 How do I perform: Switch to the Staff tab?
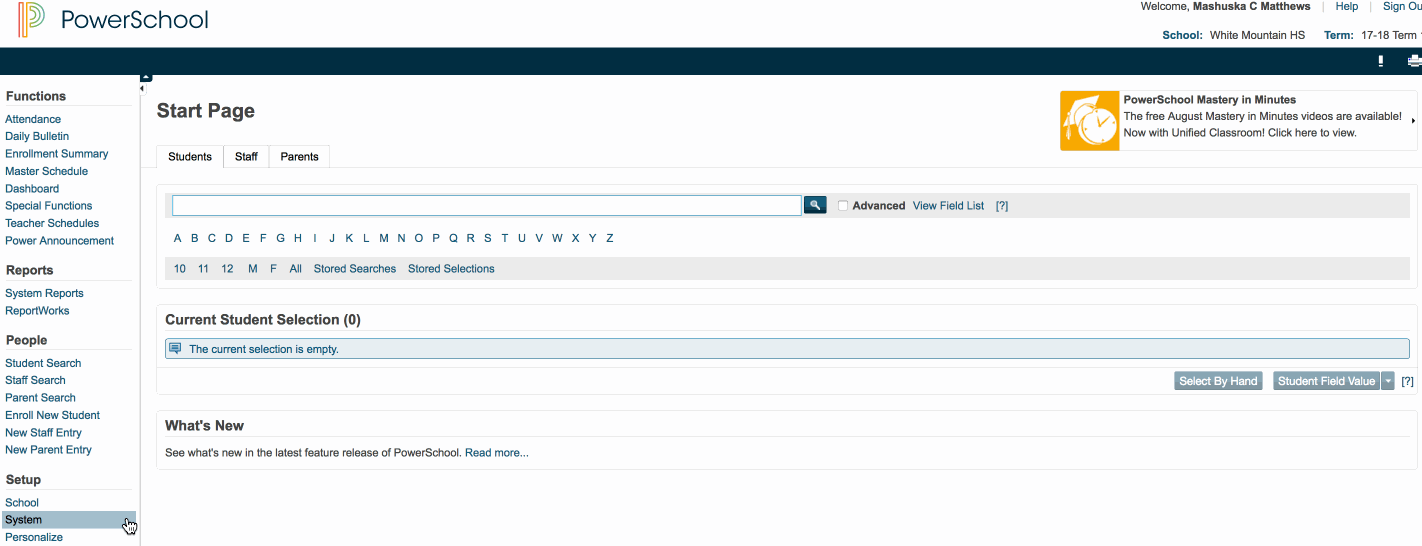click(246, 156)
